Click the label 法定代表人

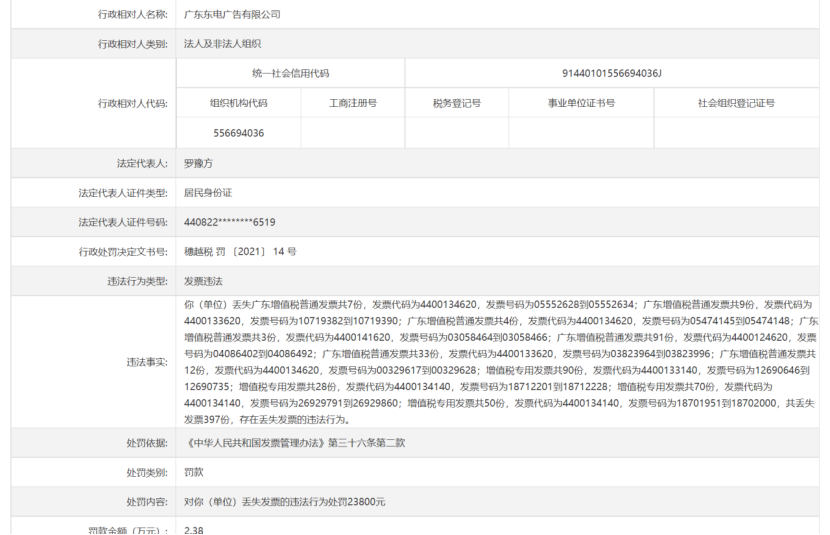142,164
